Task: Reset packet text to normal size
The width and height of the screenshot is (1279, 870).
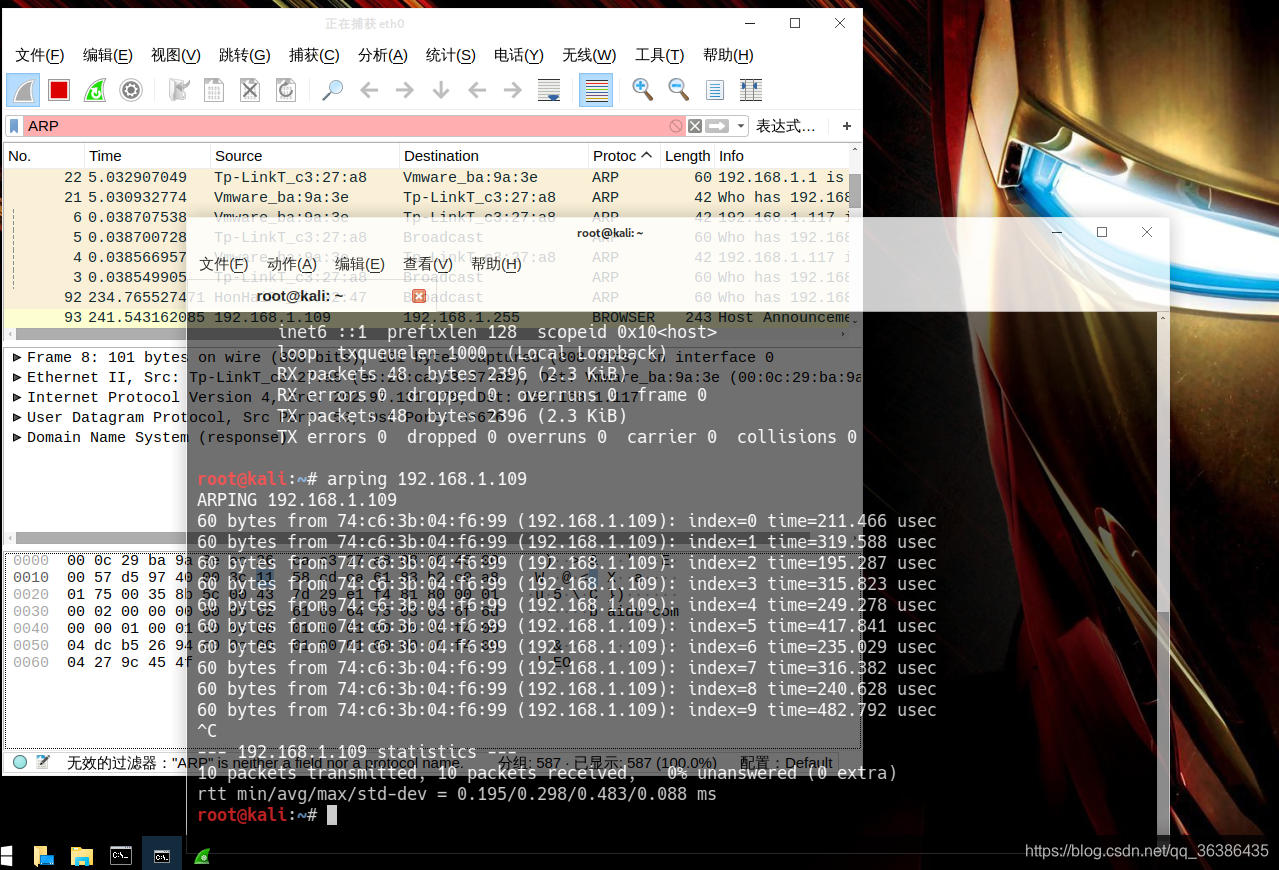Action: click(715, 90)
